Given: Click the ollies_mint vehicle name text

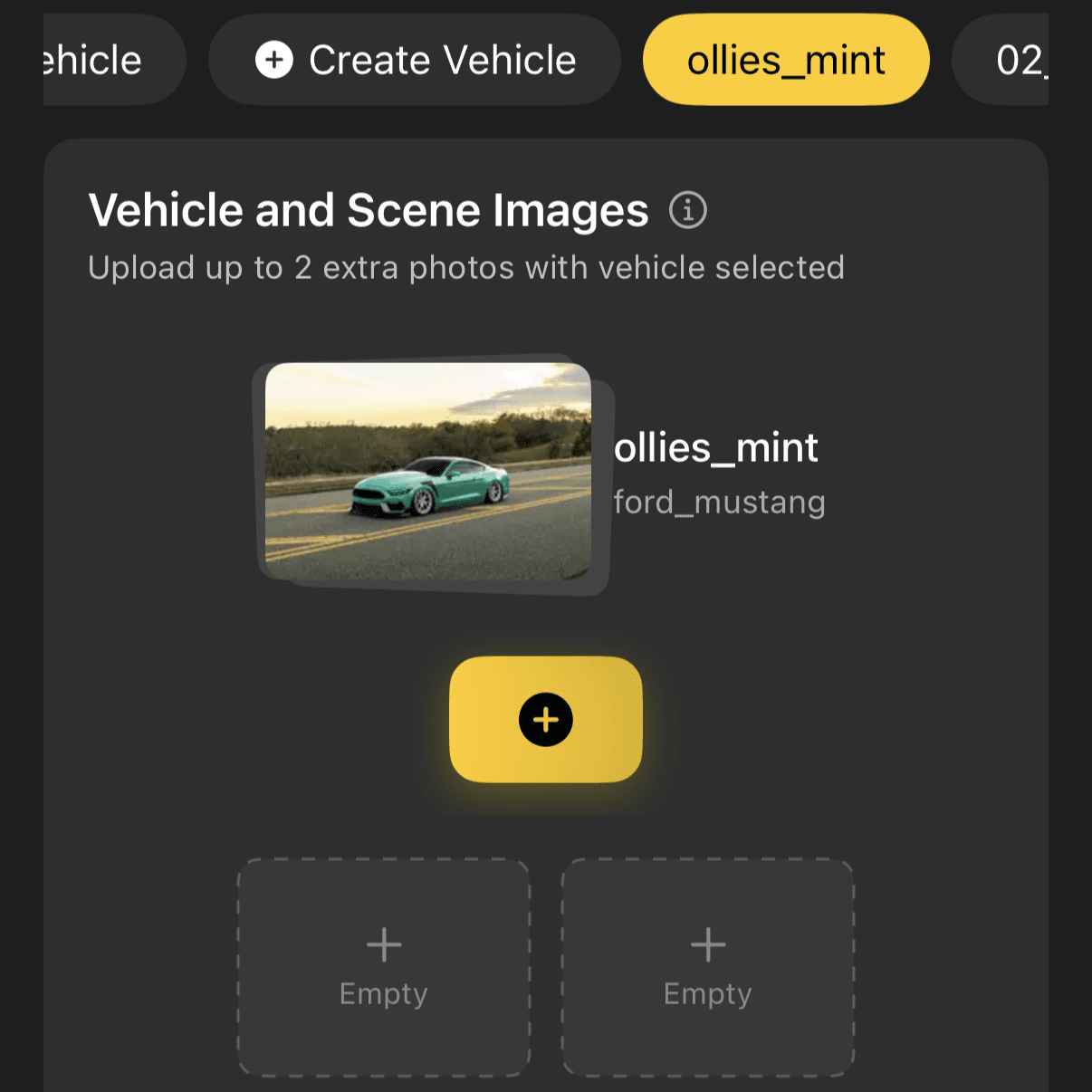Looking at the screenshot, I should coord(715,447).
